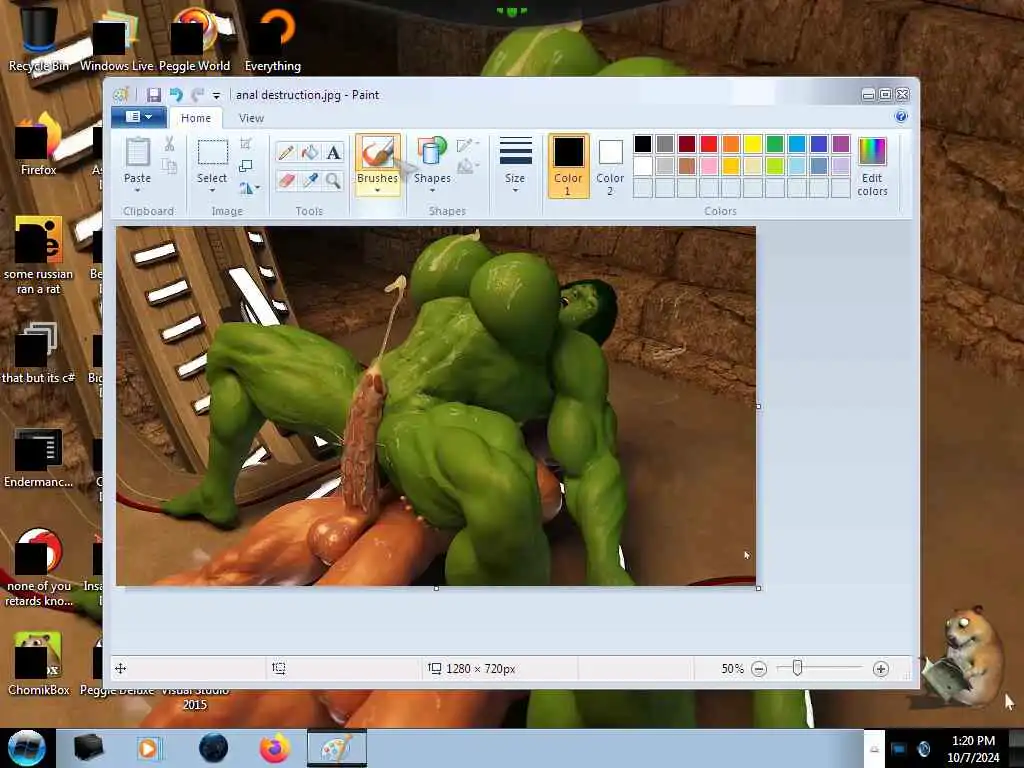This screenshot has width=1024, height=768.
Task: Open the media player taskbar icon
Action: [149, 748]
